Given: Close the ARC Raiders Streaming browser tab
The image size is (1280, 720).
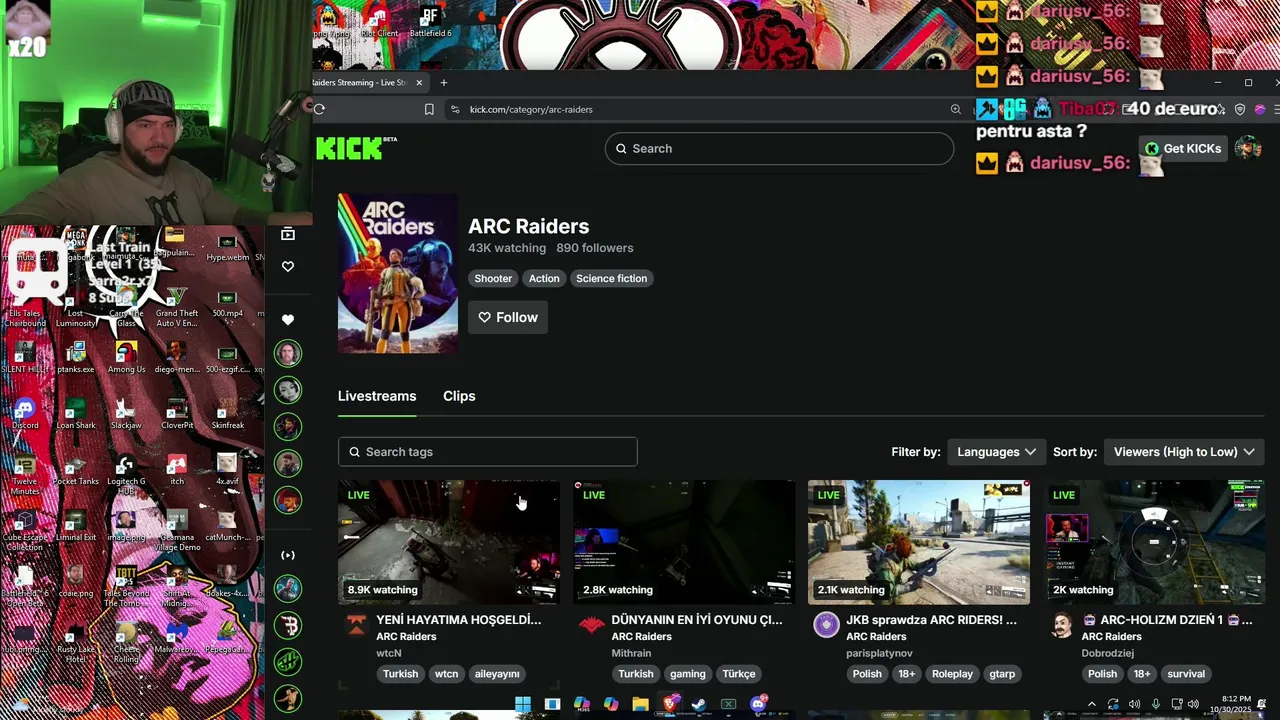Looking at the screenshot, I should [x=419, y=83].
